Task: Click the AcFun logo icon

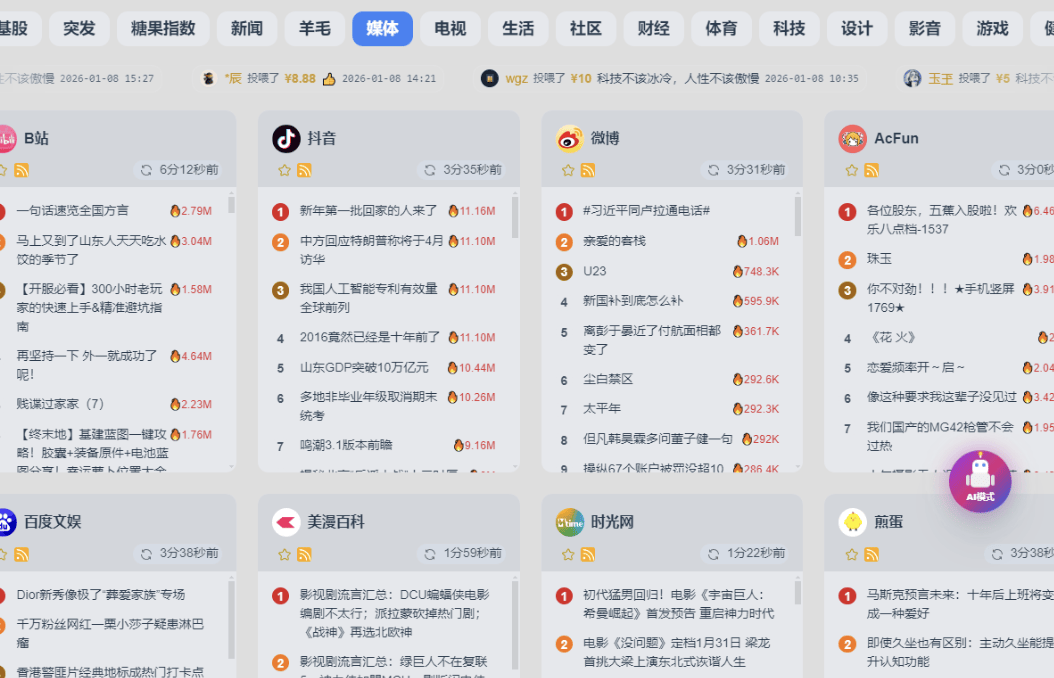Action: 852,138
